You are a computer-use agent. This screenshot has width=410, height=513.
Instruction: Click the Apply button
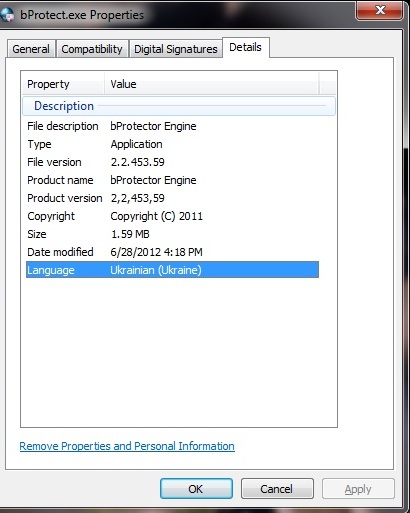(358, 489)
